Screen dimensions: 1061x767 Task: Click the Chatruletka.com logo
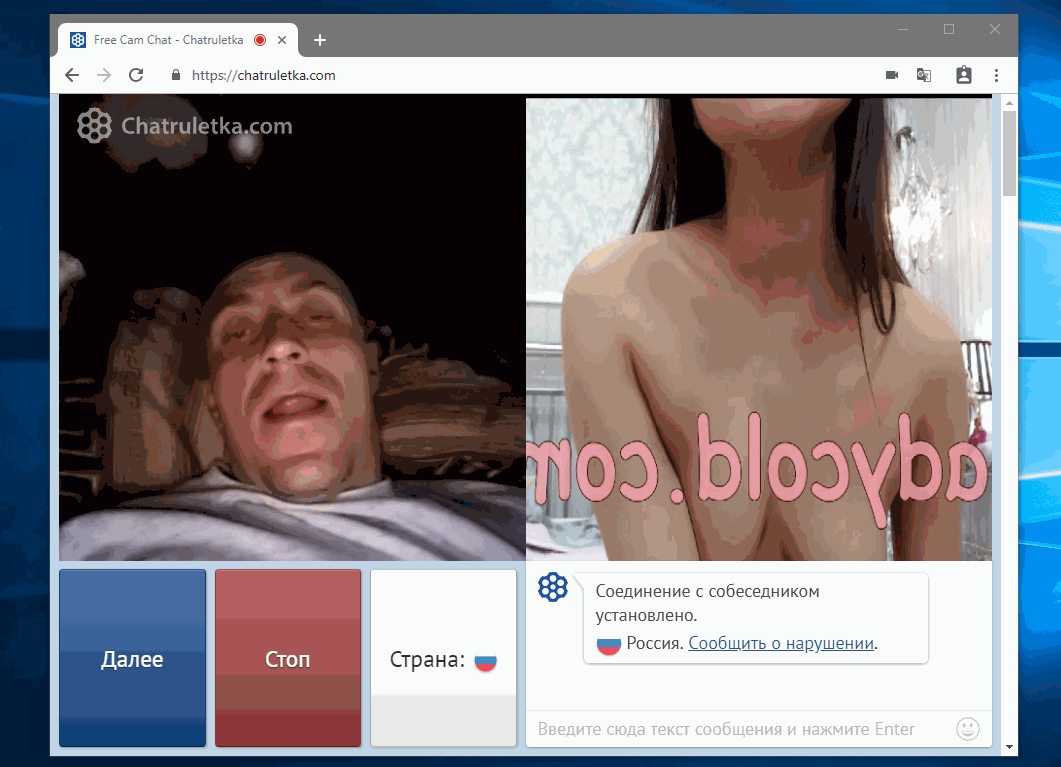[185, 126]
